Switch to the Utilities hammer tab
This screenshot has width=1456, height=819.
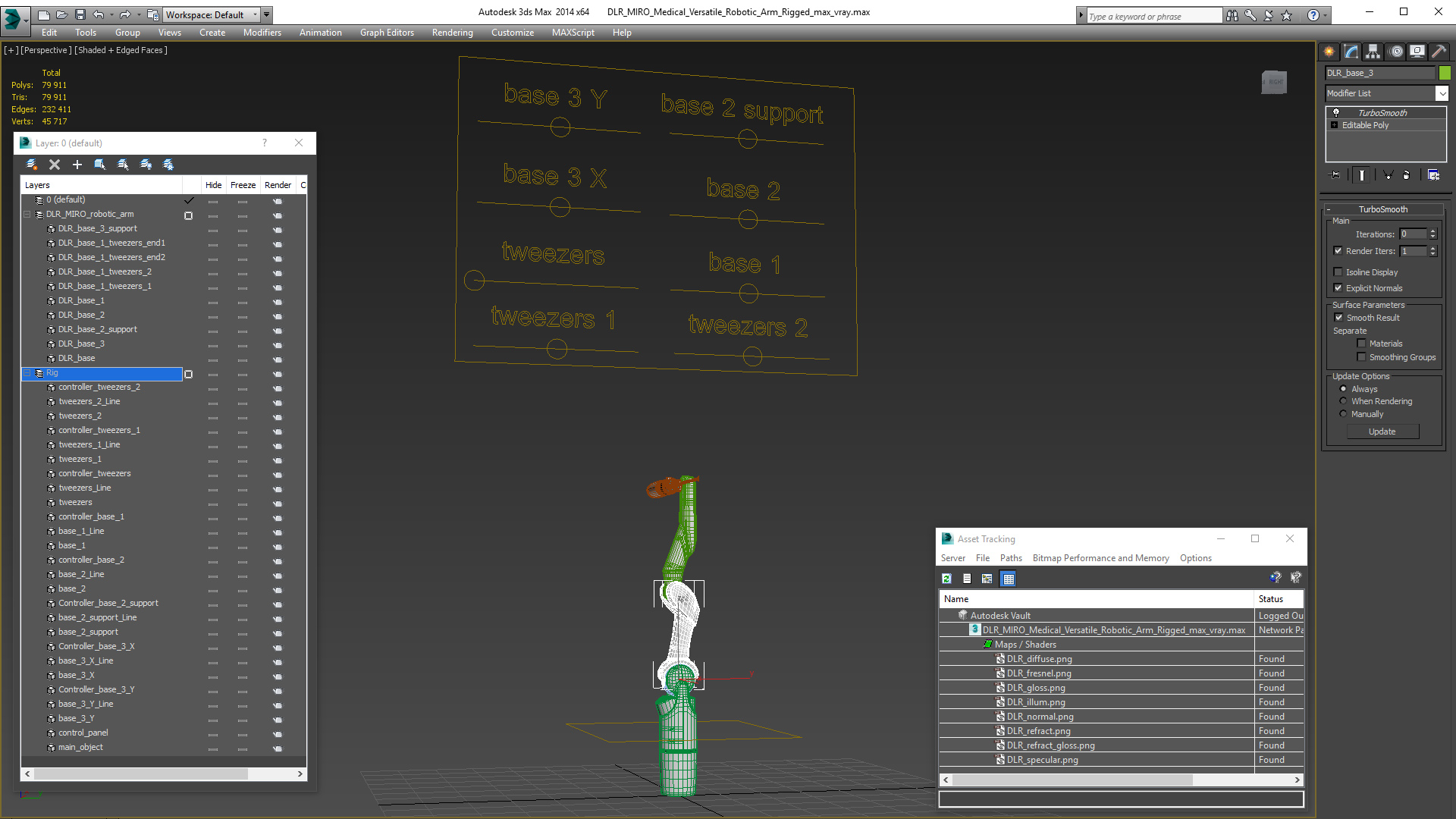[x=1439, y=52]
